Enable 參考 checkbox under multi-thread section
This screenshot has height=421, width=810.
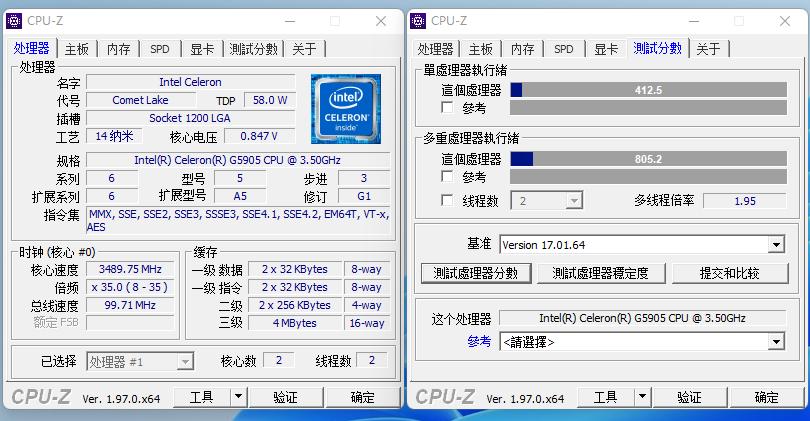[x=447, y=177]
